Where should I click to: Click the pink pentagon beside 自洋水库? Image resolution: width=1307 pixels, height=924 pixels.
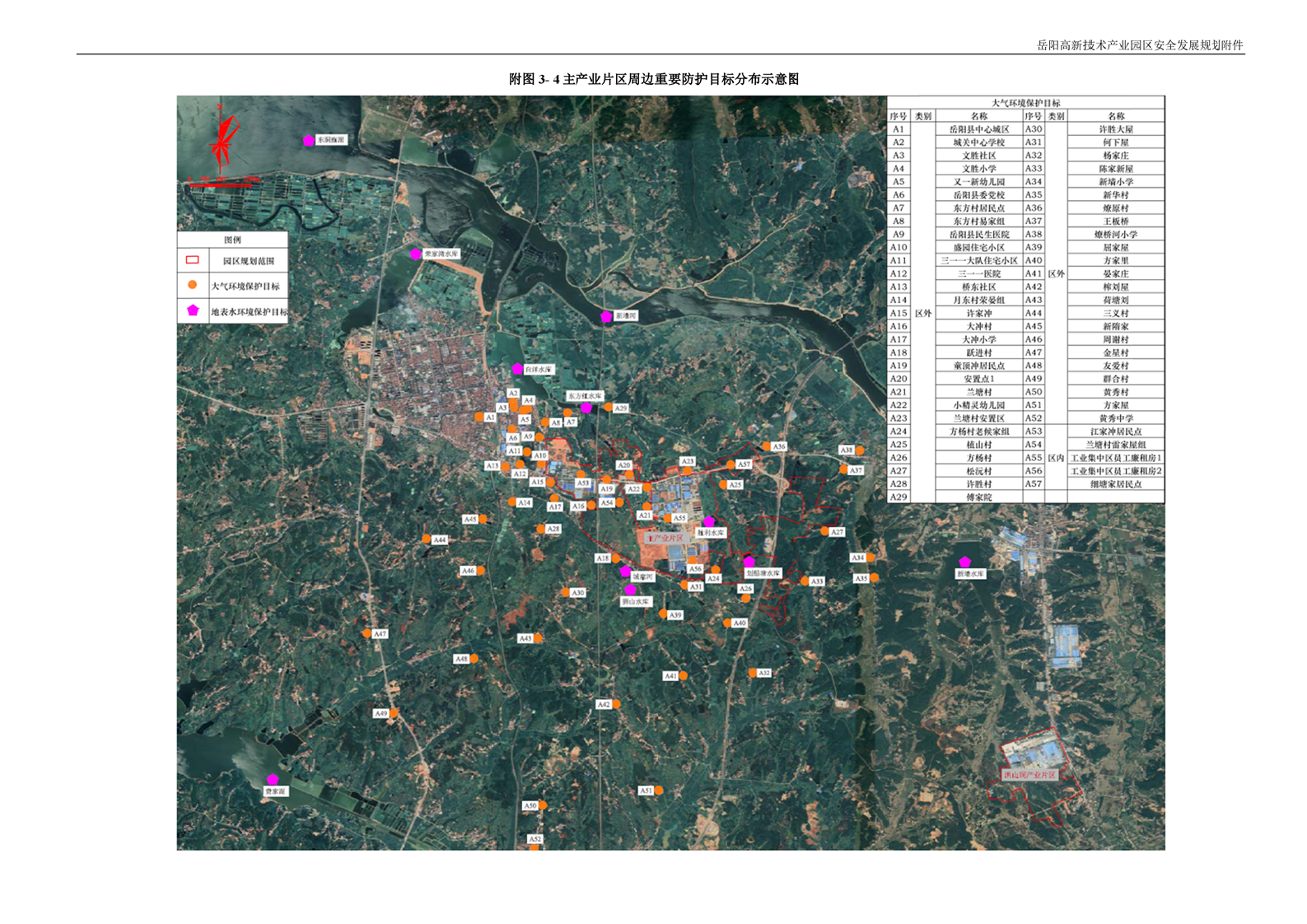point(517,369)
